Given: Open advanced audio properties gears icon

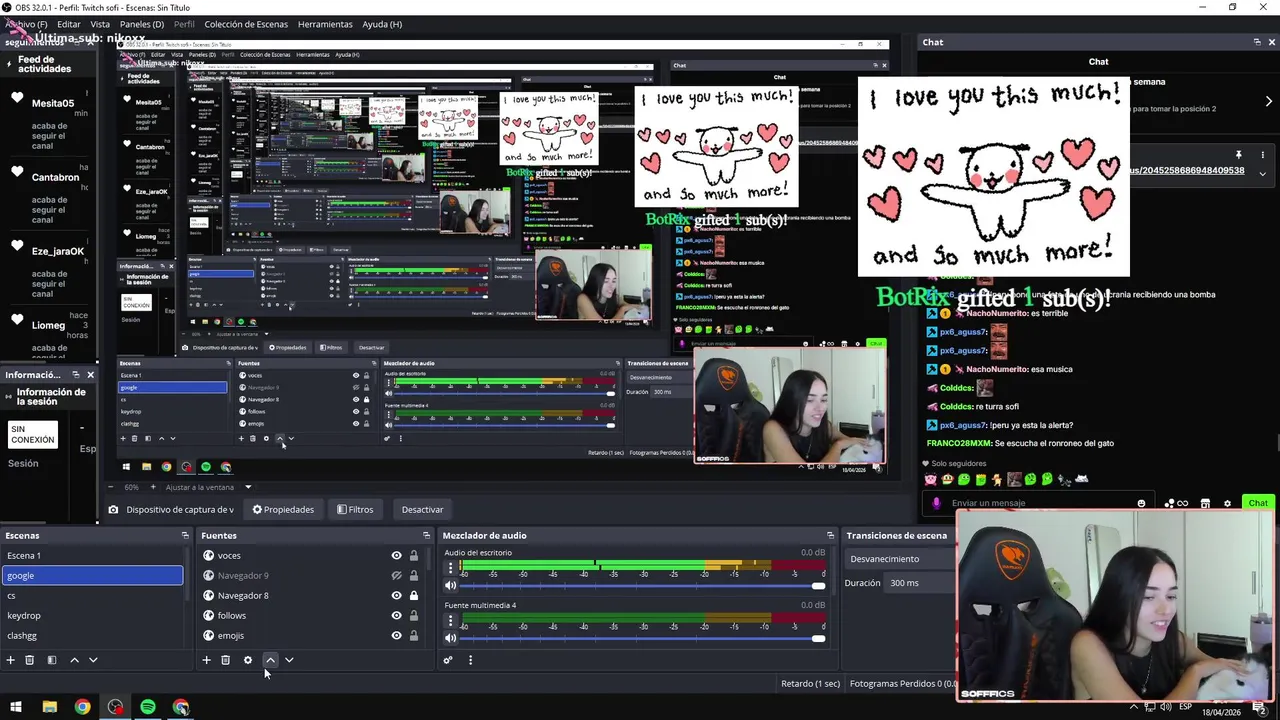Looking at the screenshot, I should click(x=448, y=660).
